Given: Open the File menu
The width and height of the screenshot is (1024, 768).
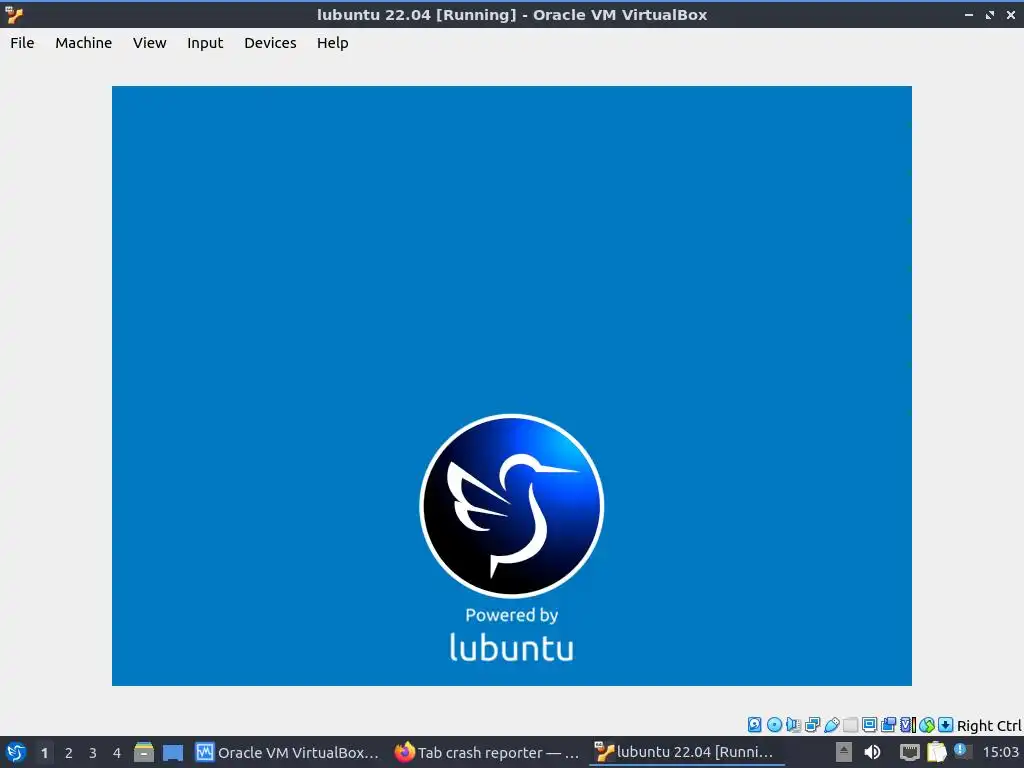Looking at the screenshot, I should click(x=22, y=43).
